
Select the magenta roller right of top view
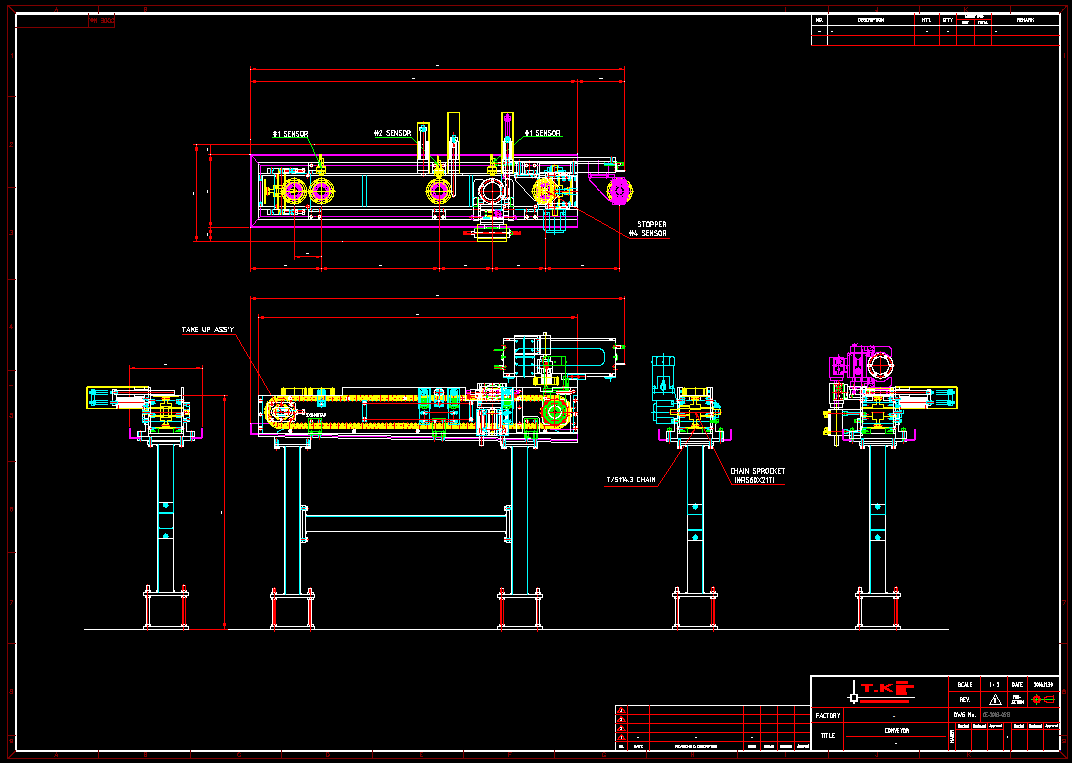point(620,190)
